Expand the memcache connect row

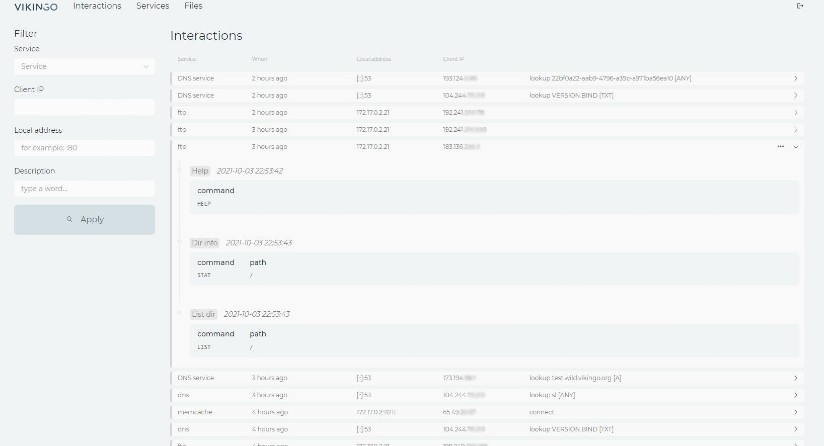tap(796, 412)
